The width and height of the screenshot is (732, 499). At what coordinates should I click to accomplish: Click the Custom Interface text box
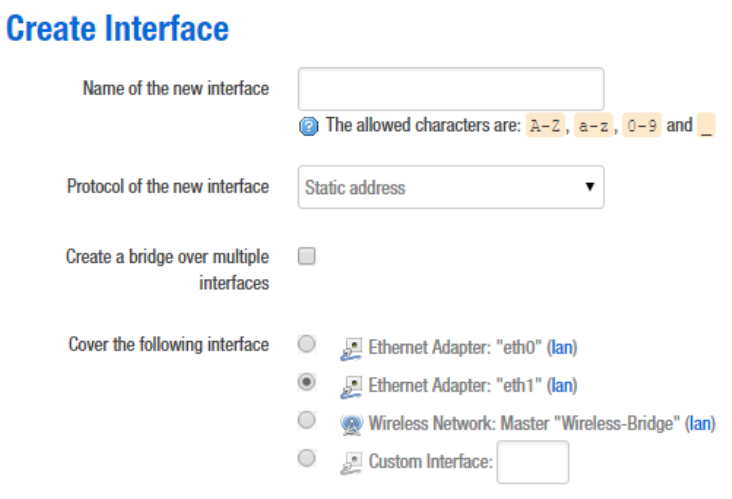(x=532, y=462)
